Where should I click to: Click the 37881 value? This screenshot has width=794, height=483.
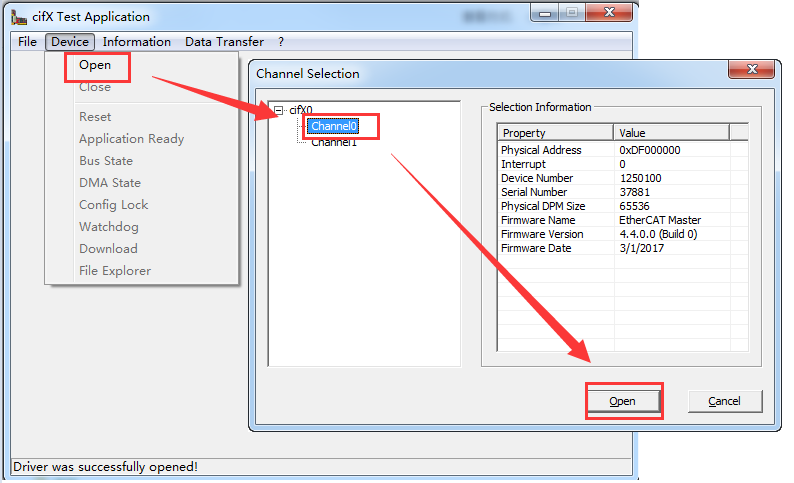634,192
